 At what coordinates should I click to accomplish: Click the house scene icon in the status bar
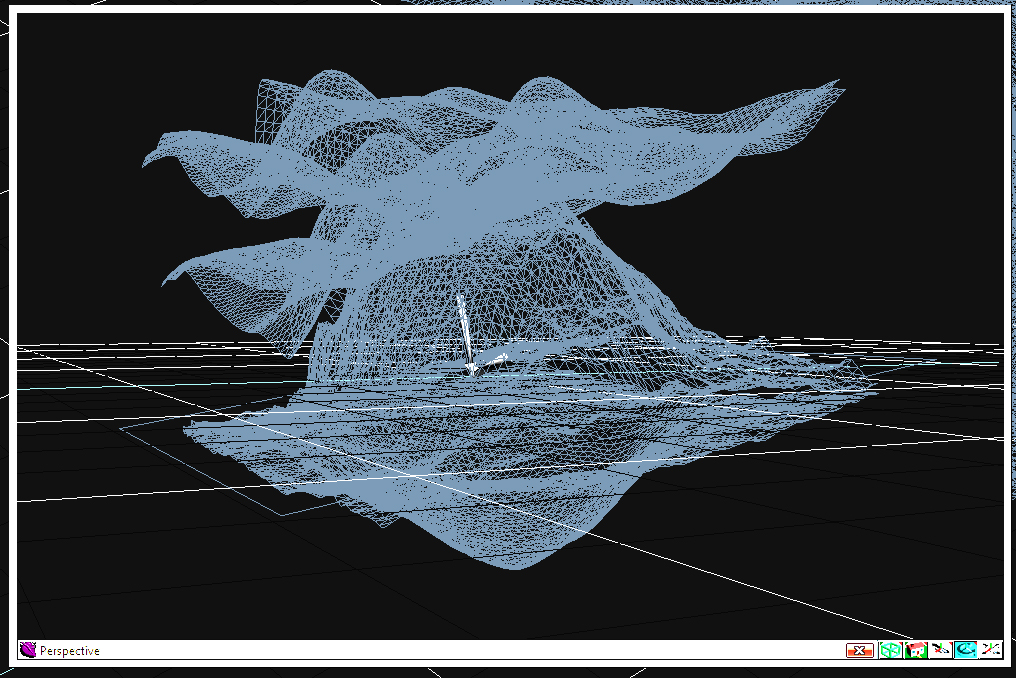[915, 649]
